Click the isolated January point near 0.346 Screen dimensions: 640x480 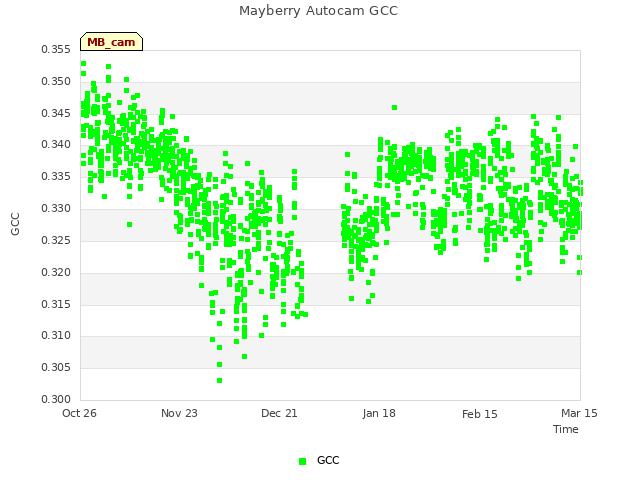tap(395, 108)
